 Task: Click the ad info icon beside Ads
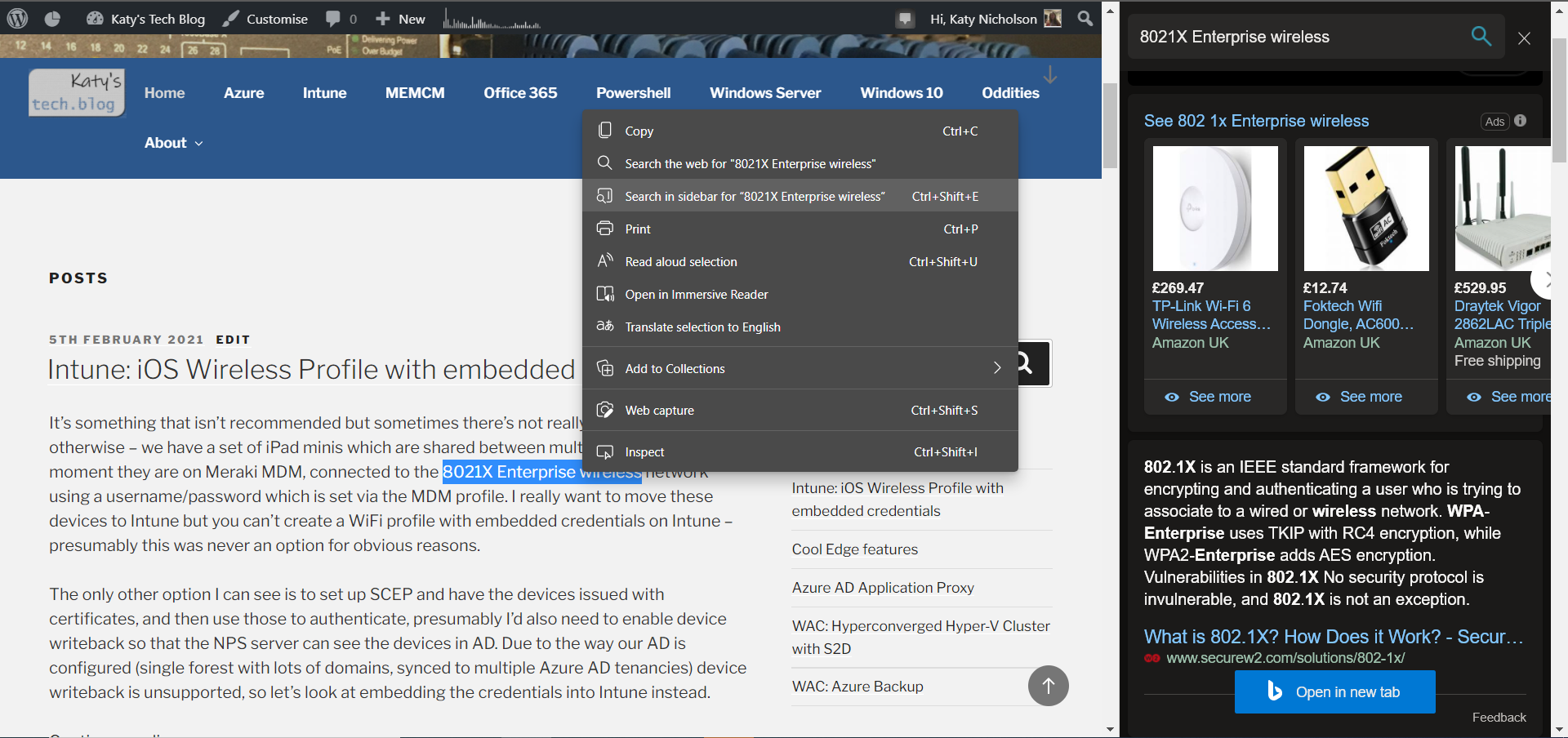click(1520, 121)
